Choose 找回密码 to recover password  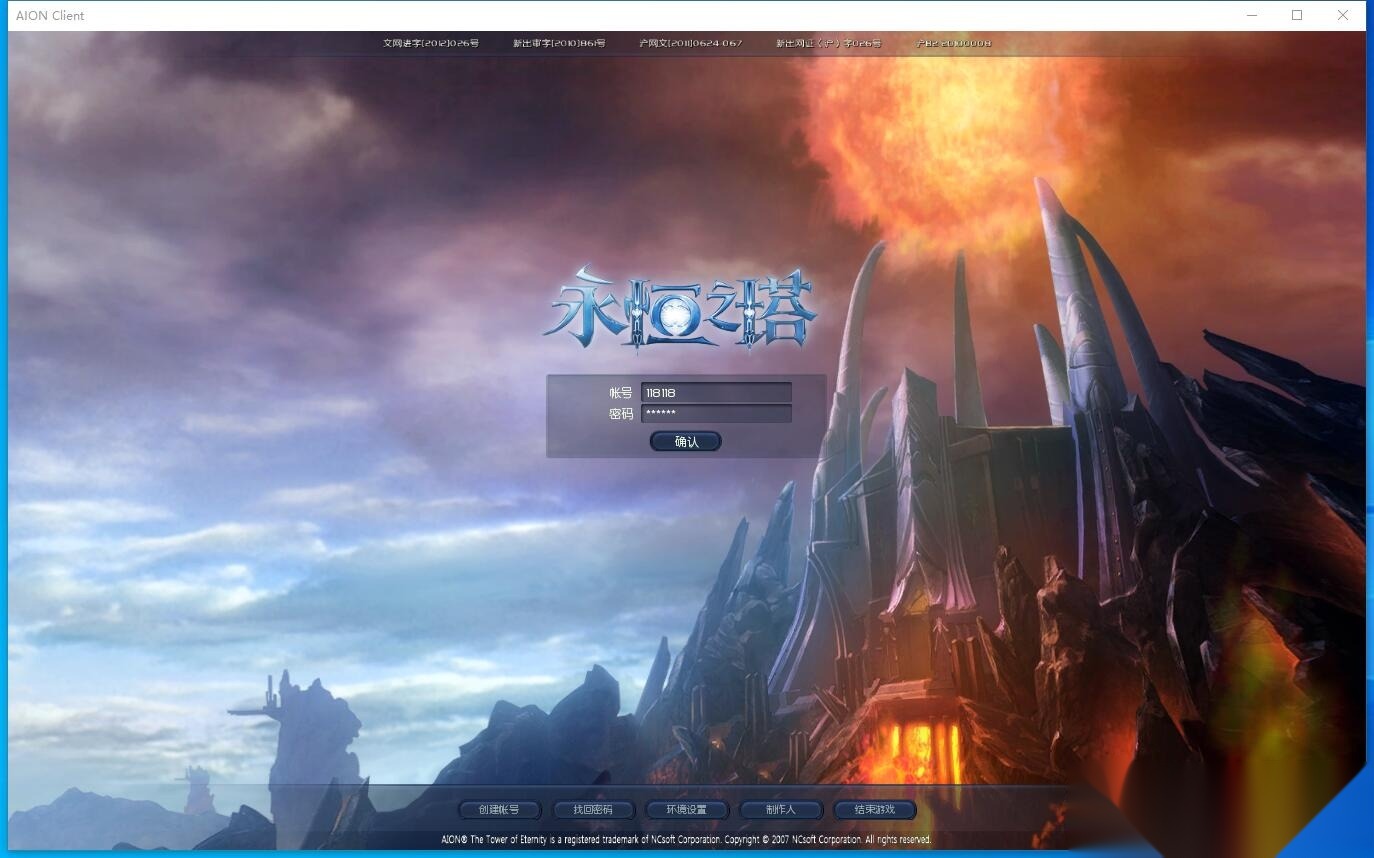[593, 809]
